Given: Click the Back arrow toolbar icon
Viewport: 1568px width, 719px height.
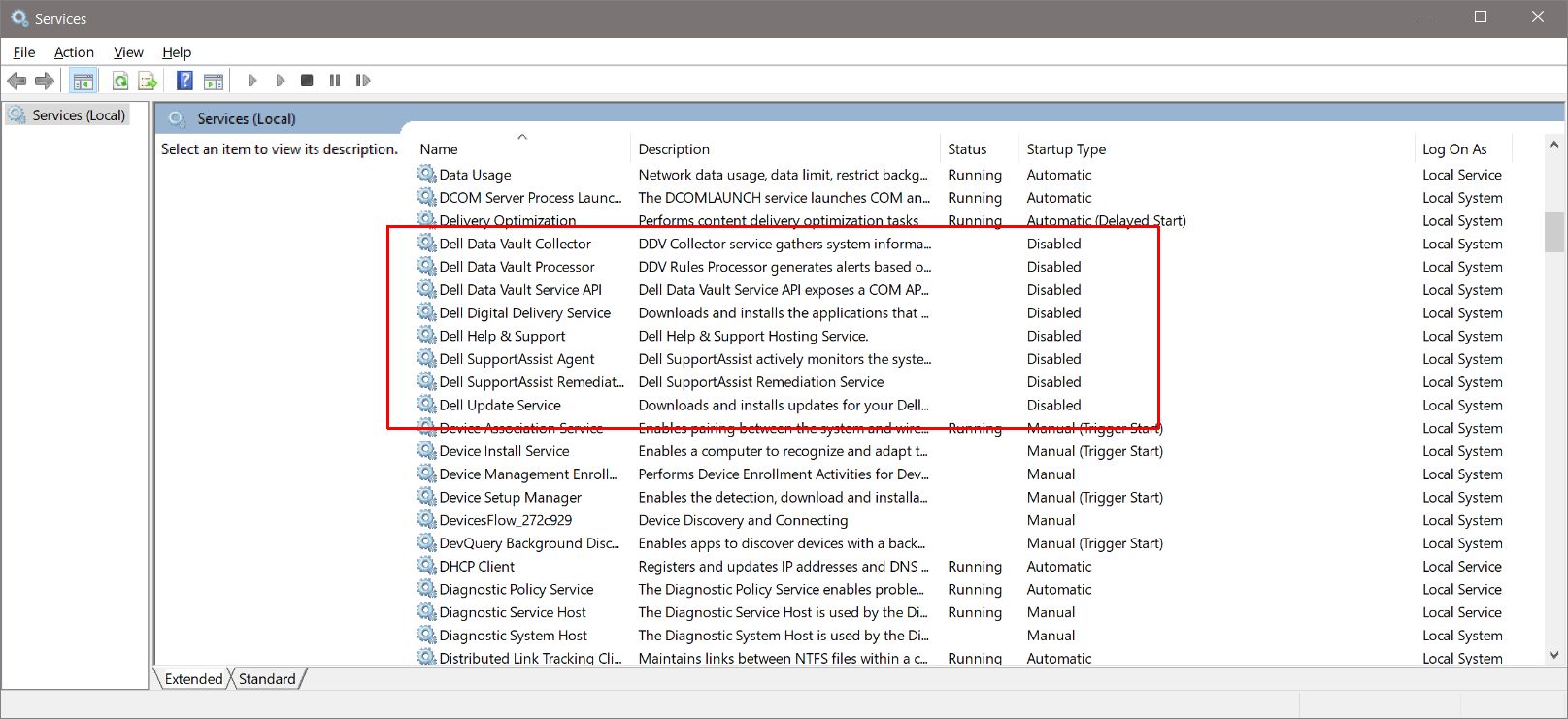Looking at the screenshot, I should coord(17,81).
